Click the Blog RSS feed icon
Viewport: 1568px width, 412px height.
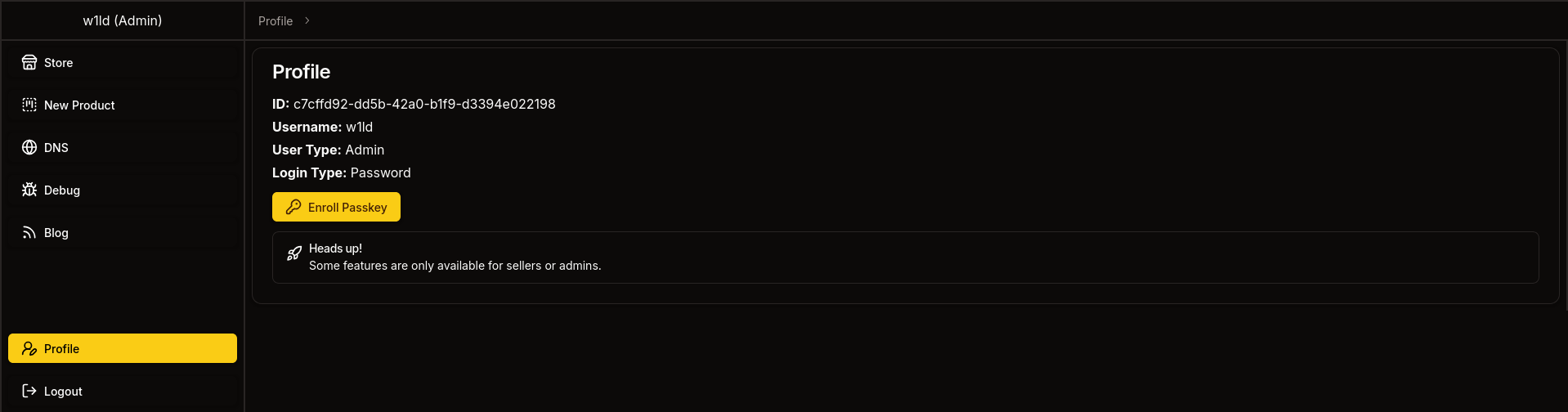(x=29, y=233)
